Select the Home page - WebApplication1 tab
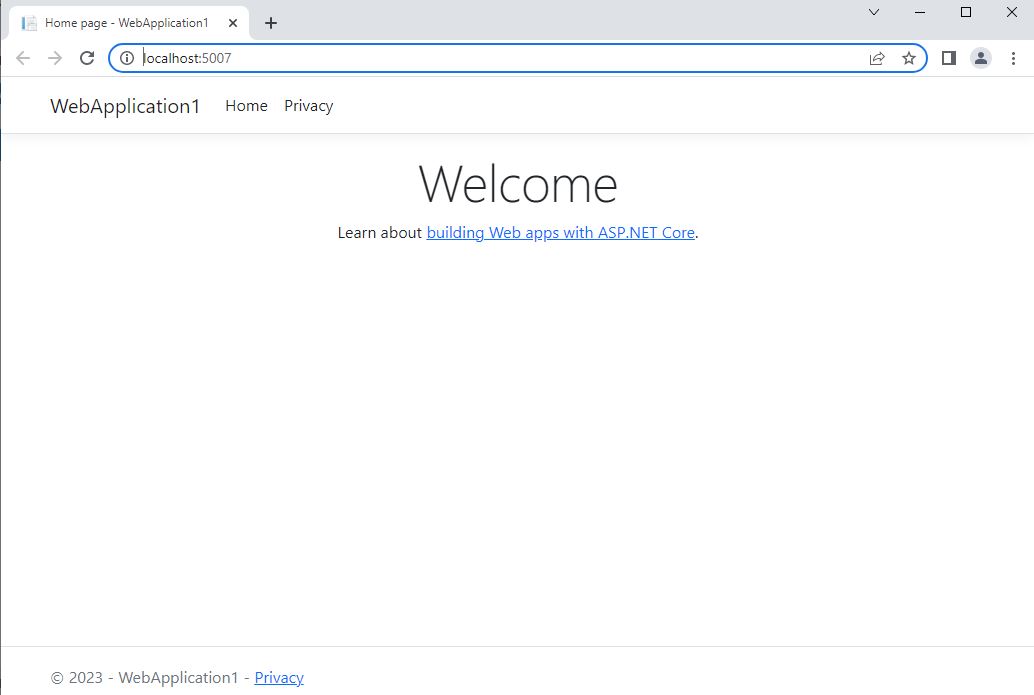This screenshot has width=1034, height=695. [129, 23]
